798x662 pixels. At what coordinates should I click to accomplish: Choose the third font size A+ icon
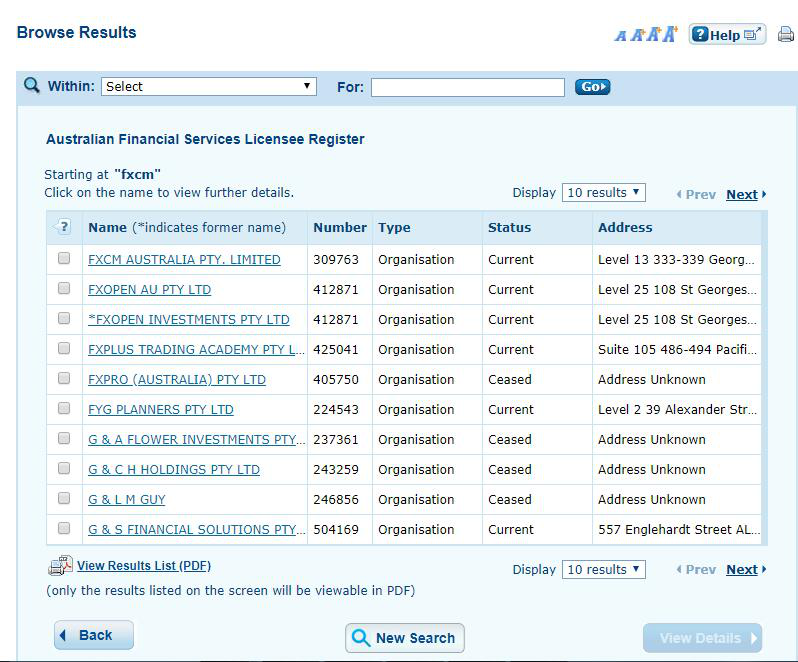tap(653, 35)
